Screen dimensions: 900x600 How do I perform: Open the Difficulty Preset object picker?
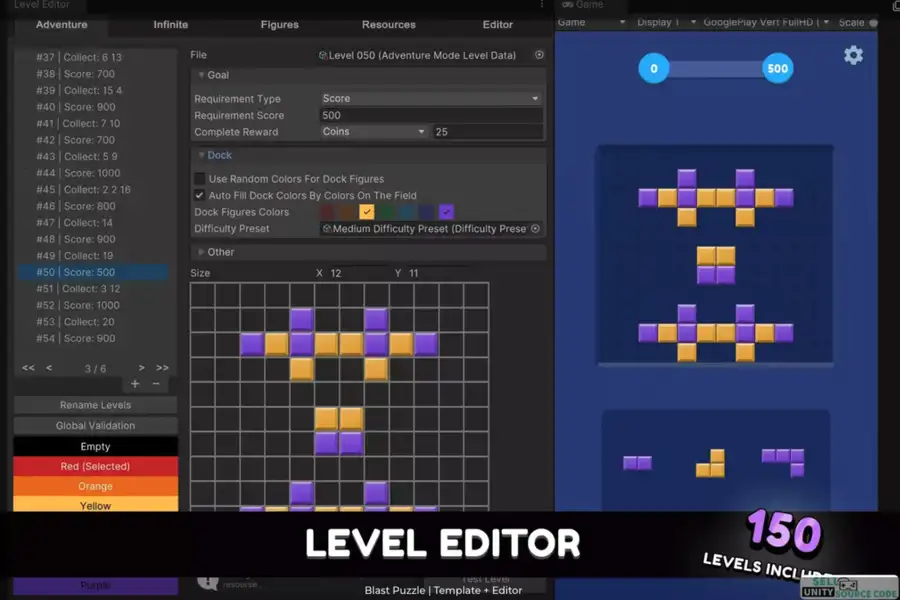535,229
